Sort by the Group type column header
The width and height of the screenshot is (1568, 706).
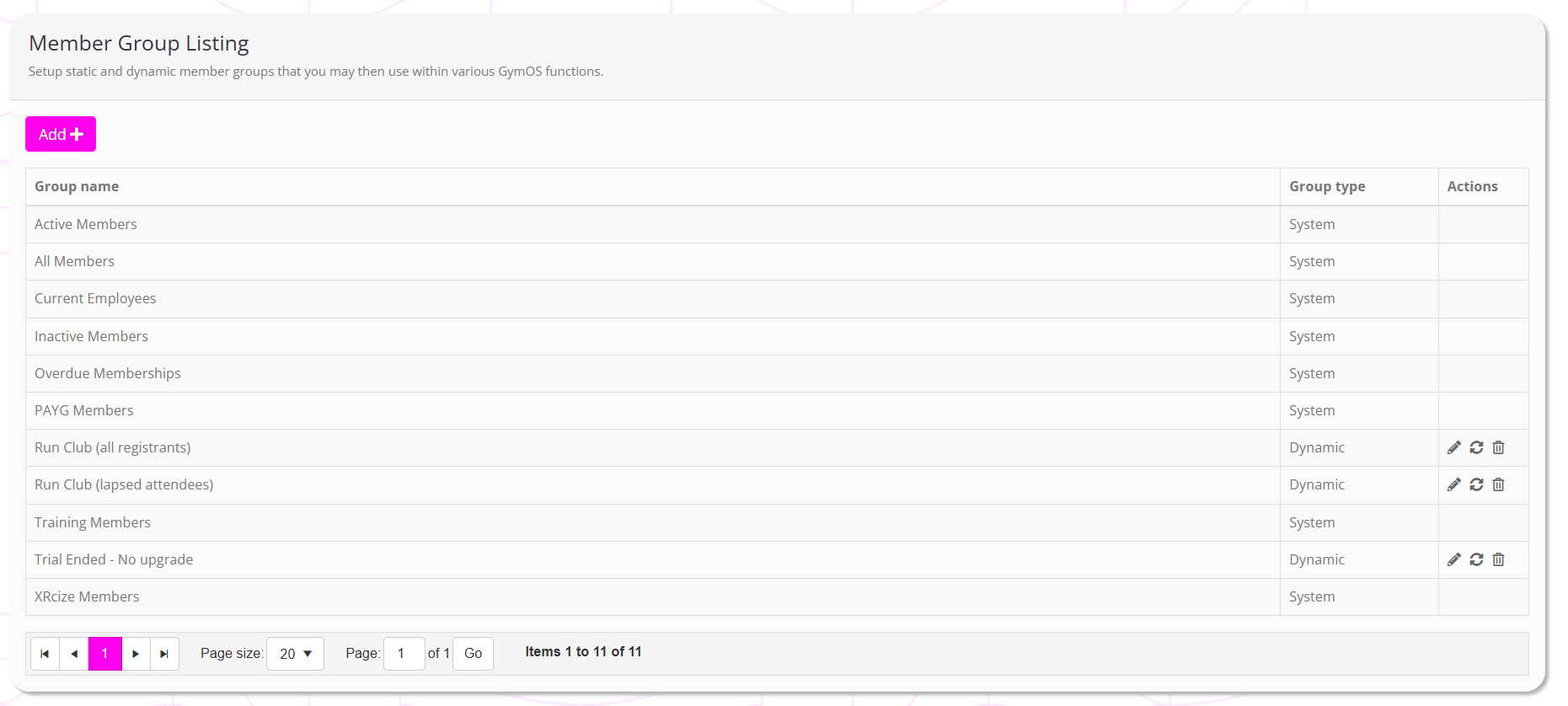pos(1327,186)
